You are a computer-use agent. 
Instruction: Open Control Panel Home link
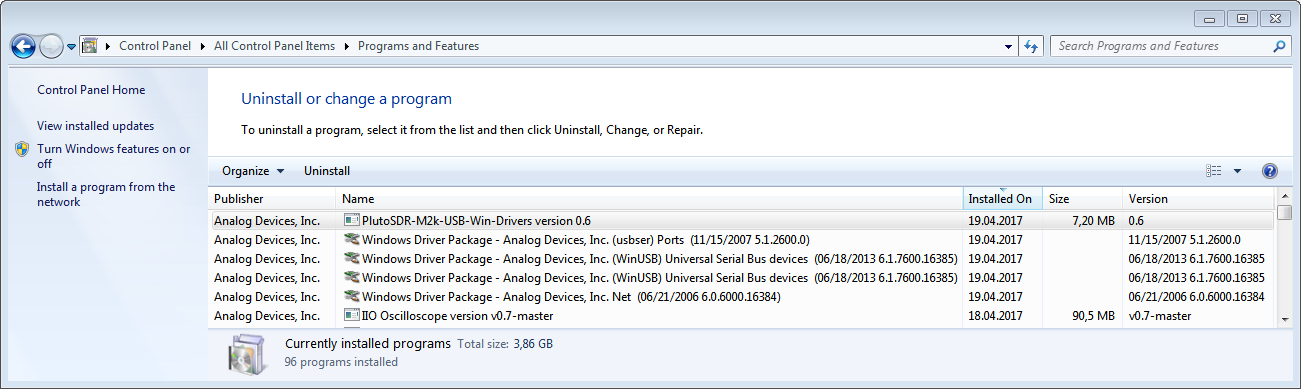(91, 90)
